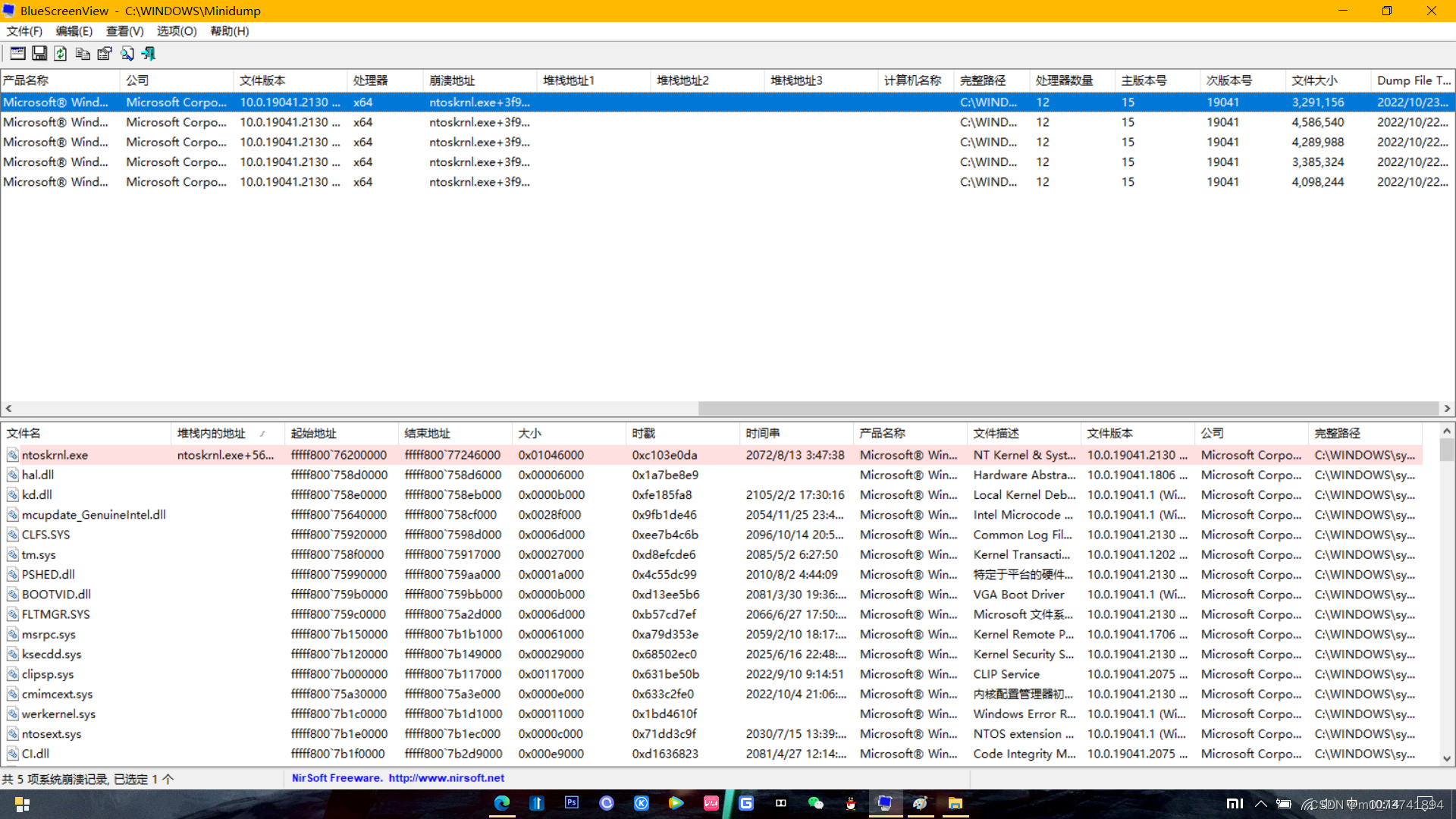Select the clipsp.sys row
This screenshot has height=819, width=1456.
(x=711, y=674)
